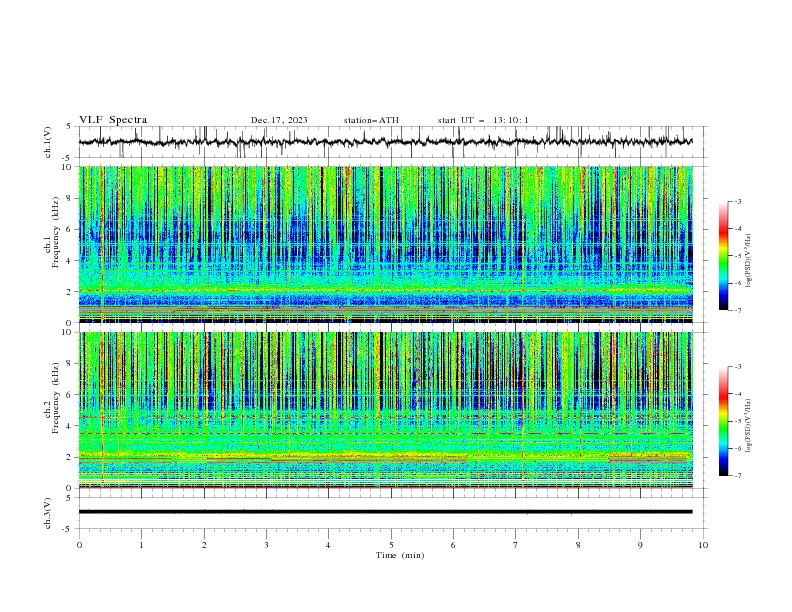Click the lower color scale bar for ch.2

click(724, 421)
